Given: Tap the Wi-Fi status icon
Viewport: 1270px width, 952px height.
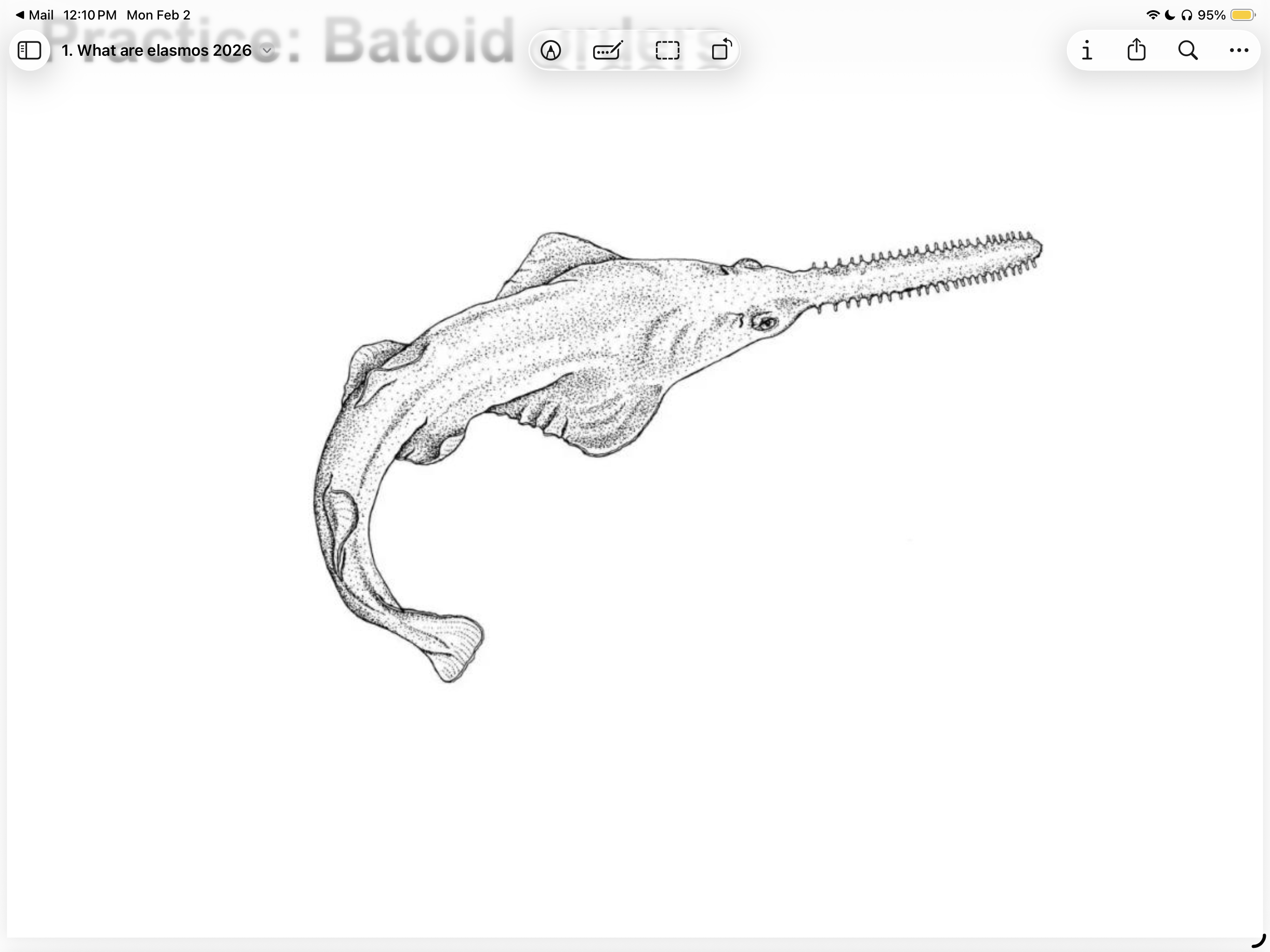Looking at the screenshot, I should pos(1152,15).
